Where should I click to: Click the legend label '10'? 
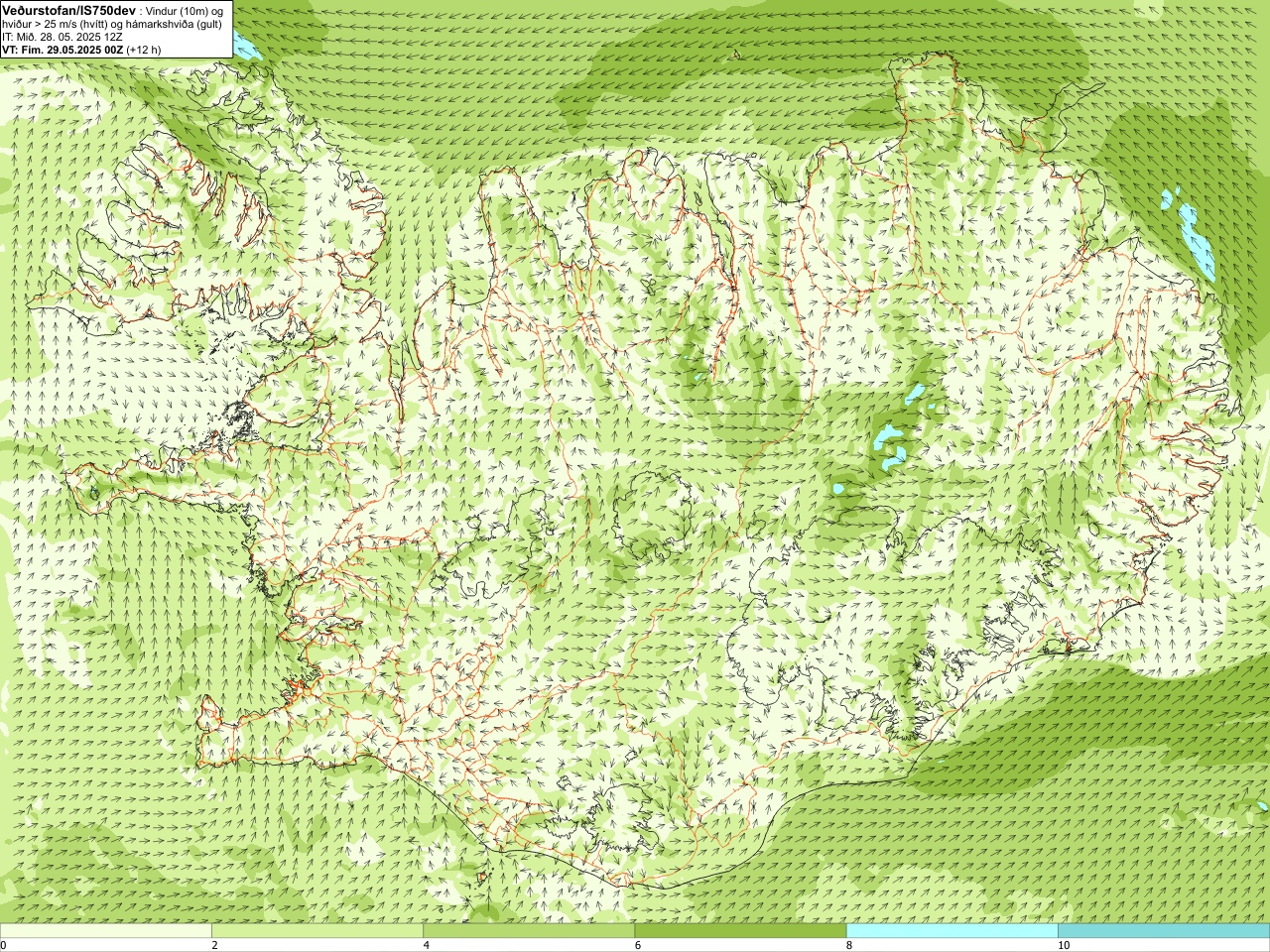point(1064,945)
